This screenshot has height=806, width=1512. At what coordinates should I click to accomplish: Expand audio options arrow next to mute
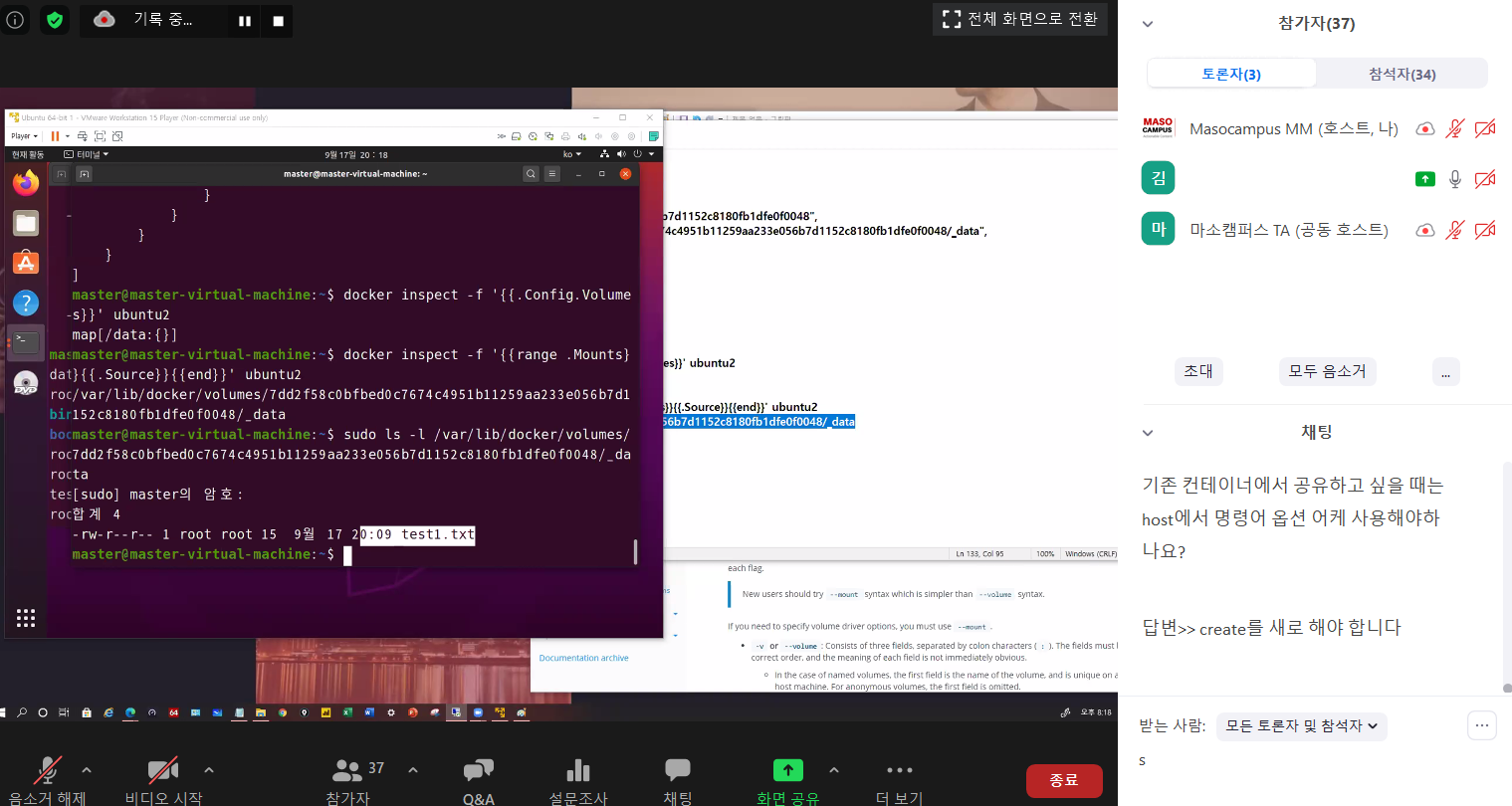pyautogui.click(x=87, y=769)
